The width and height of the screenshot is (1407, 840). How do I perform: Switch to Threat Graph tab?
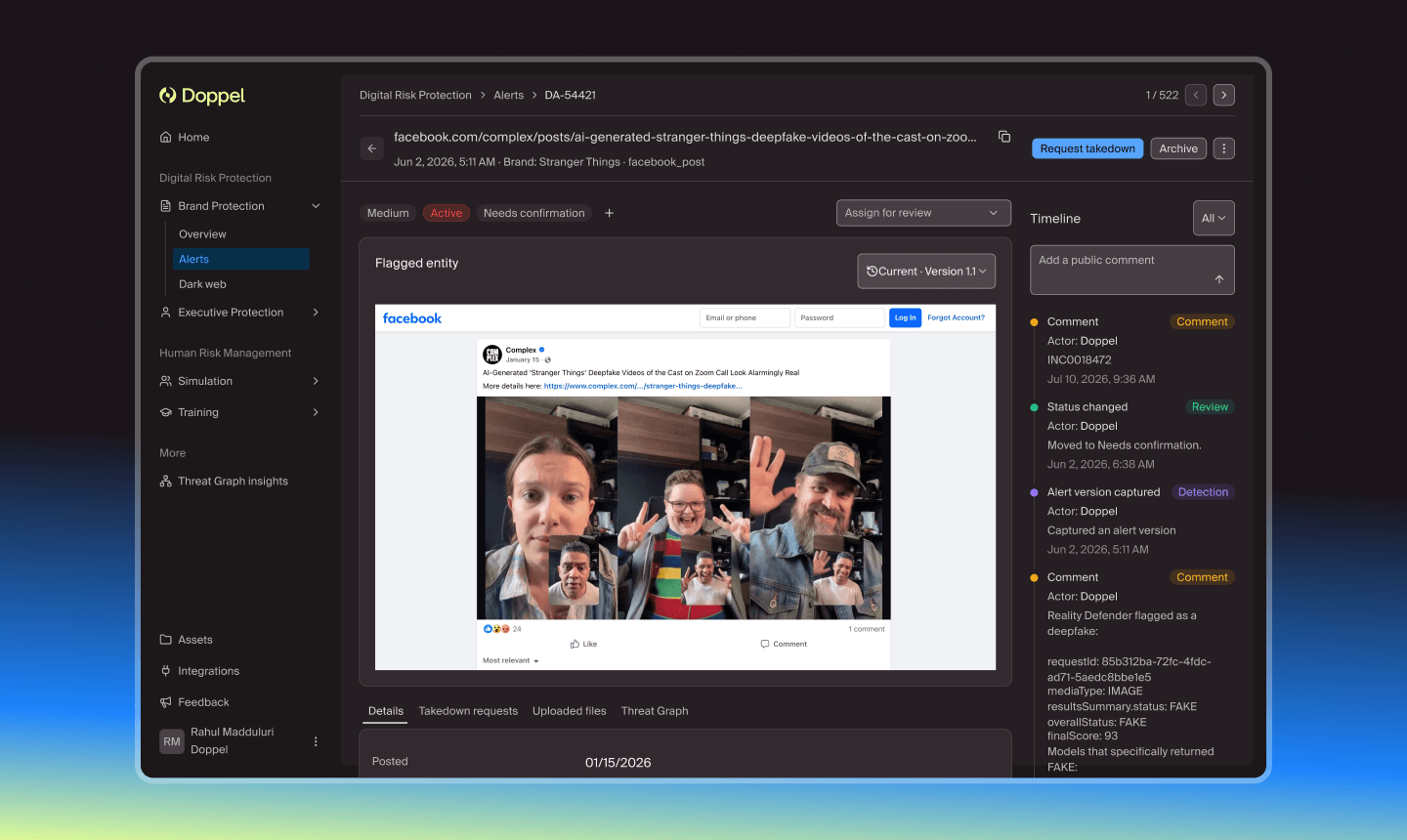(655, 711)
